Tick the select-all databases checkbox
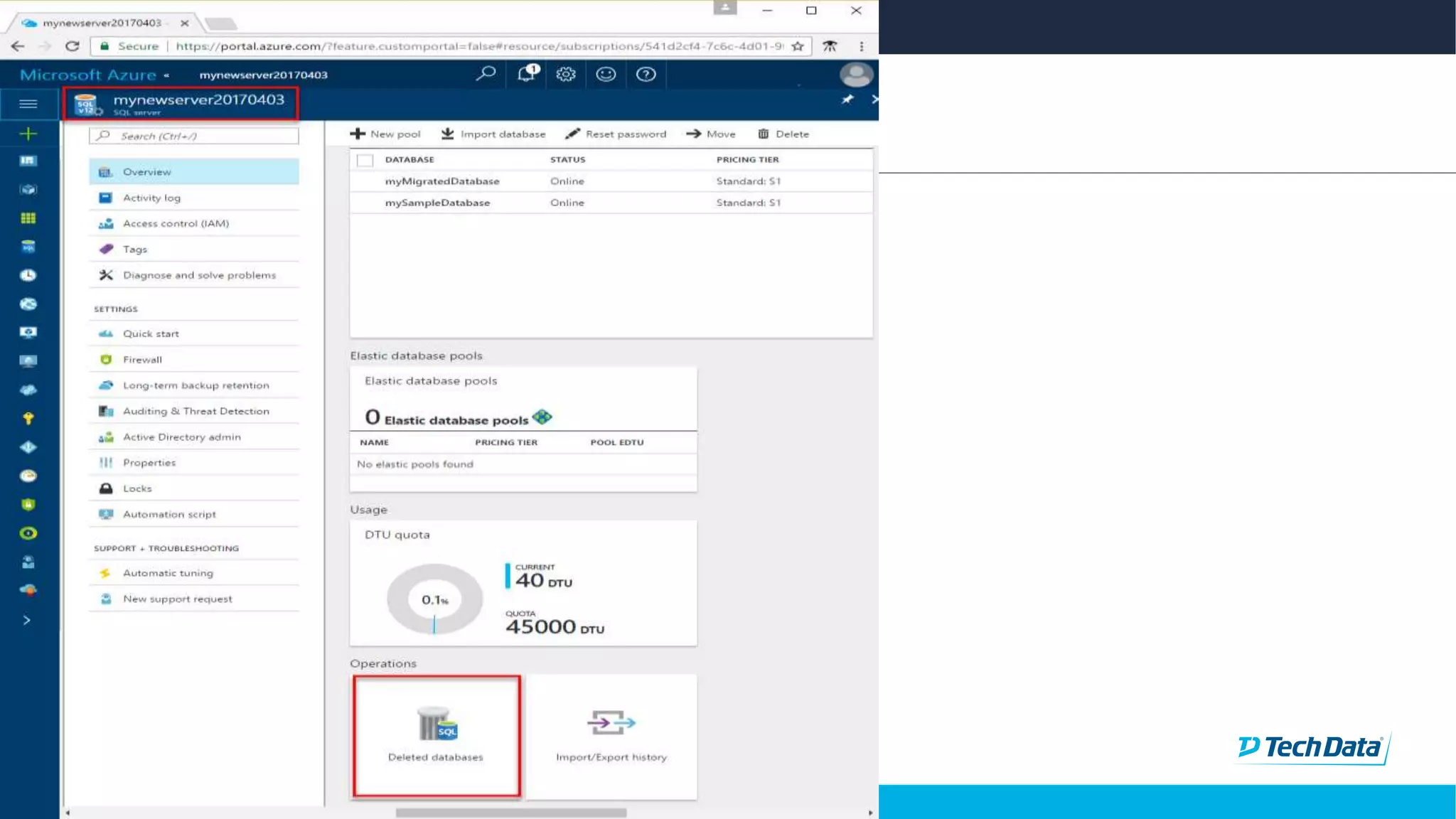1456x819 pixels. (365, 160)
